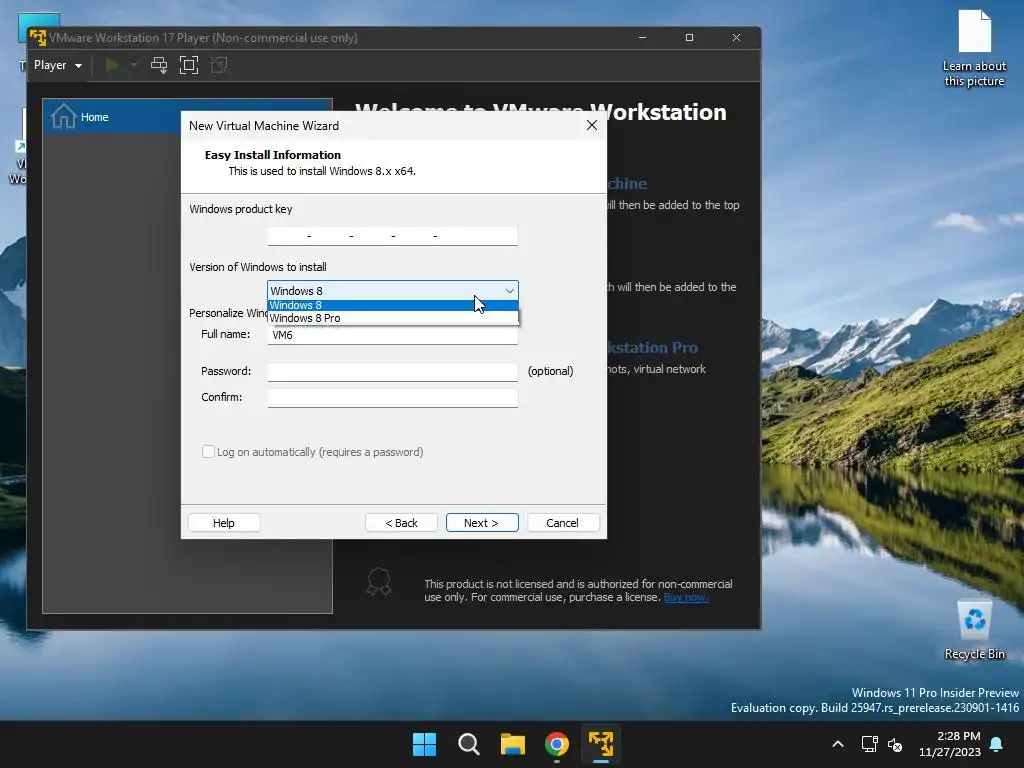Select the Recycle Bin desktop icon
Viewport: 1024px width, 768px height.
click(x=974, y=630)
